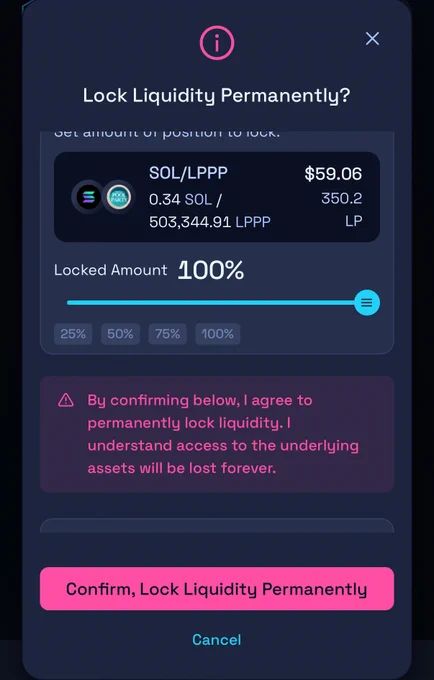The height and width of the screenshot is (680, 434).
Task: Click the warning triangle icon
Action: coord(66,400)
